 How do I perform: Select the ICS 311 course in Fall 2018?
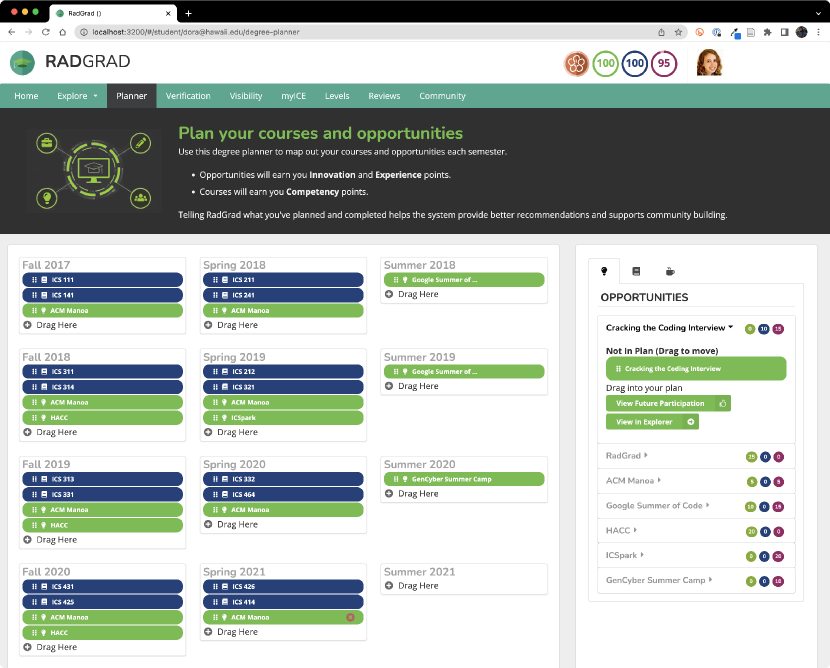103,372
